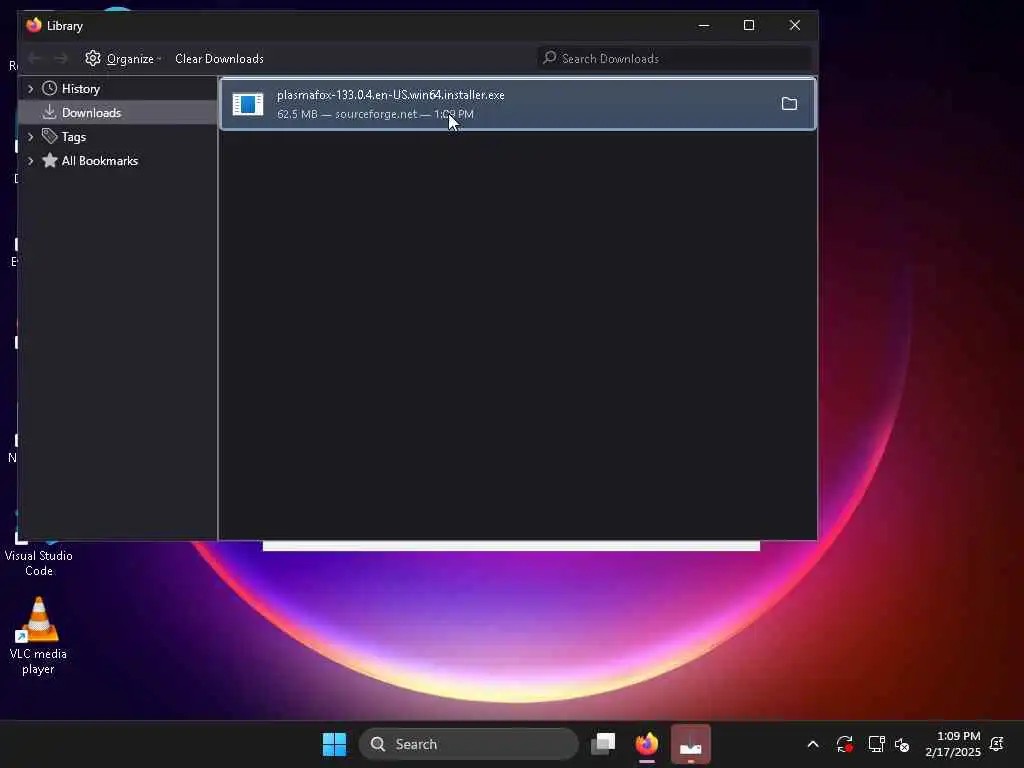Click the search magnifier icon in Library
1024x768 pixels.
pos(550,57)
